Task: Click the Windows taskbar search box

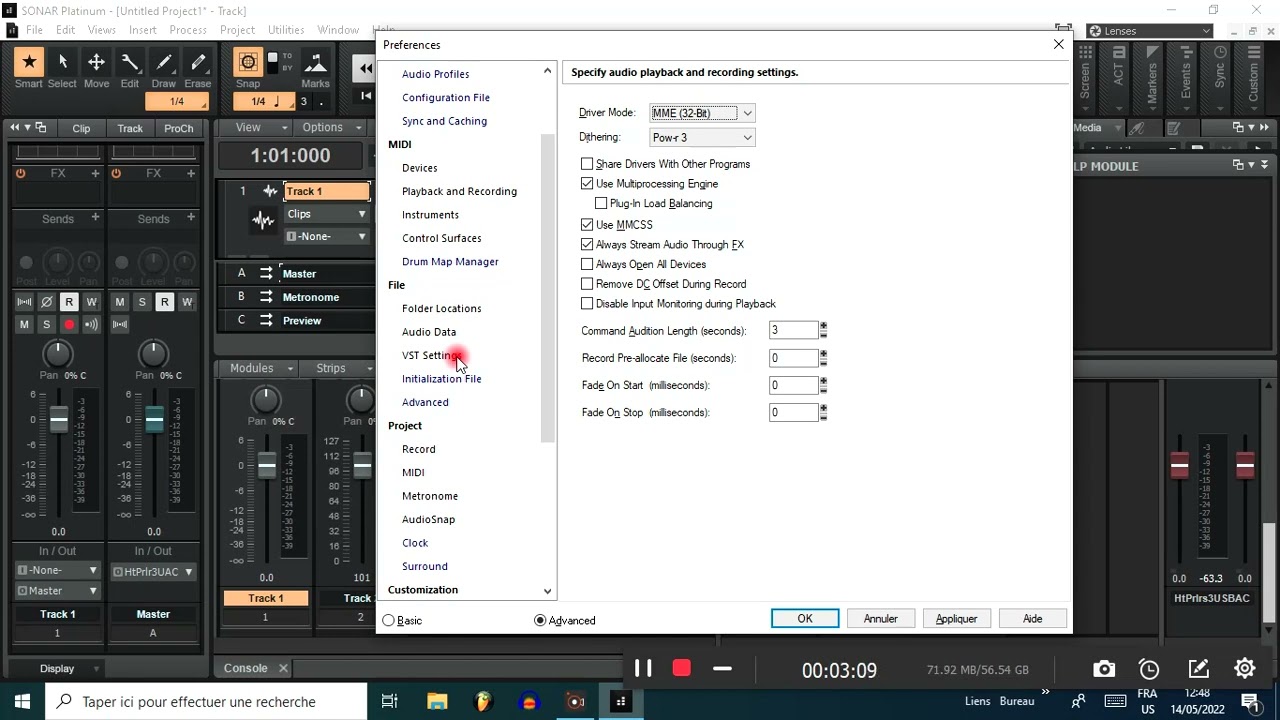Action: 204,702
